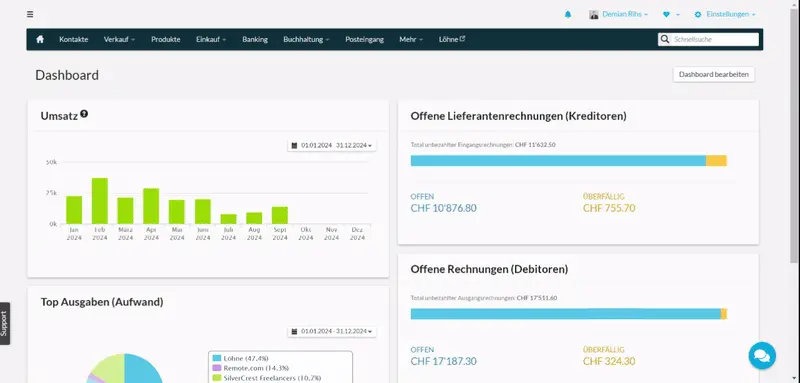Click the Demian Rihs profile avatar

(x=594, y=14)
